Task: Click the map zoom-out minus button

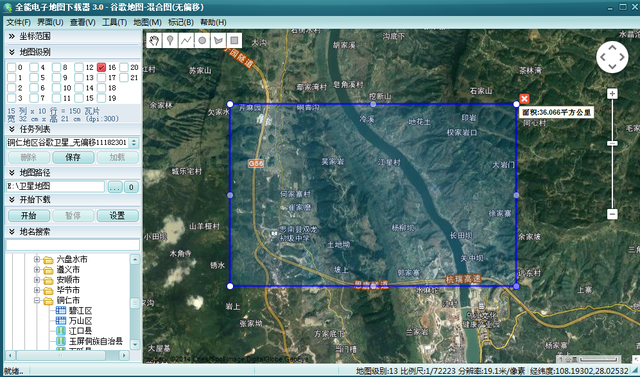Action: point(612,214)
